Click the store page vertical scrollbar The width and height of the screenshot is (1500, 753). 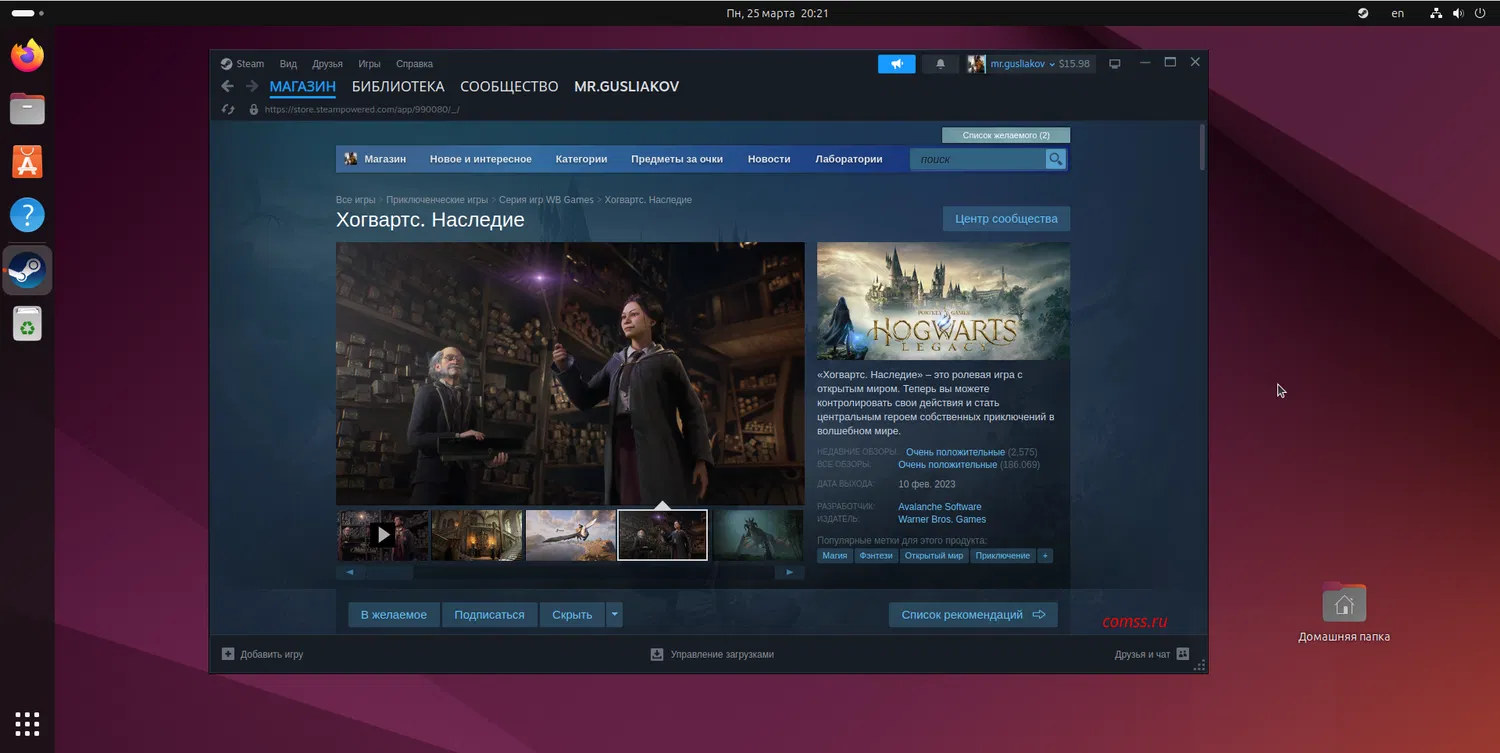[x=1202, y=148]
